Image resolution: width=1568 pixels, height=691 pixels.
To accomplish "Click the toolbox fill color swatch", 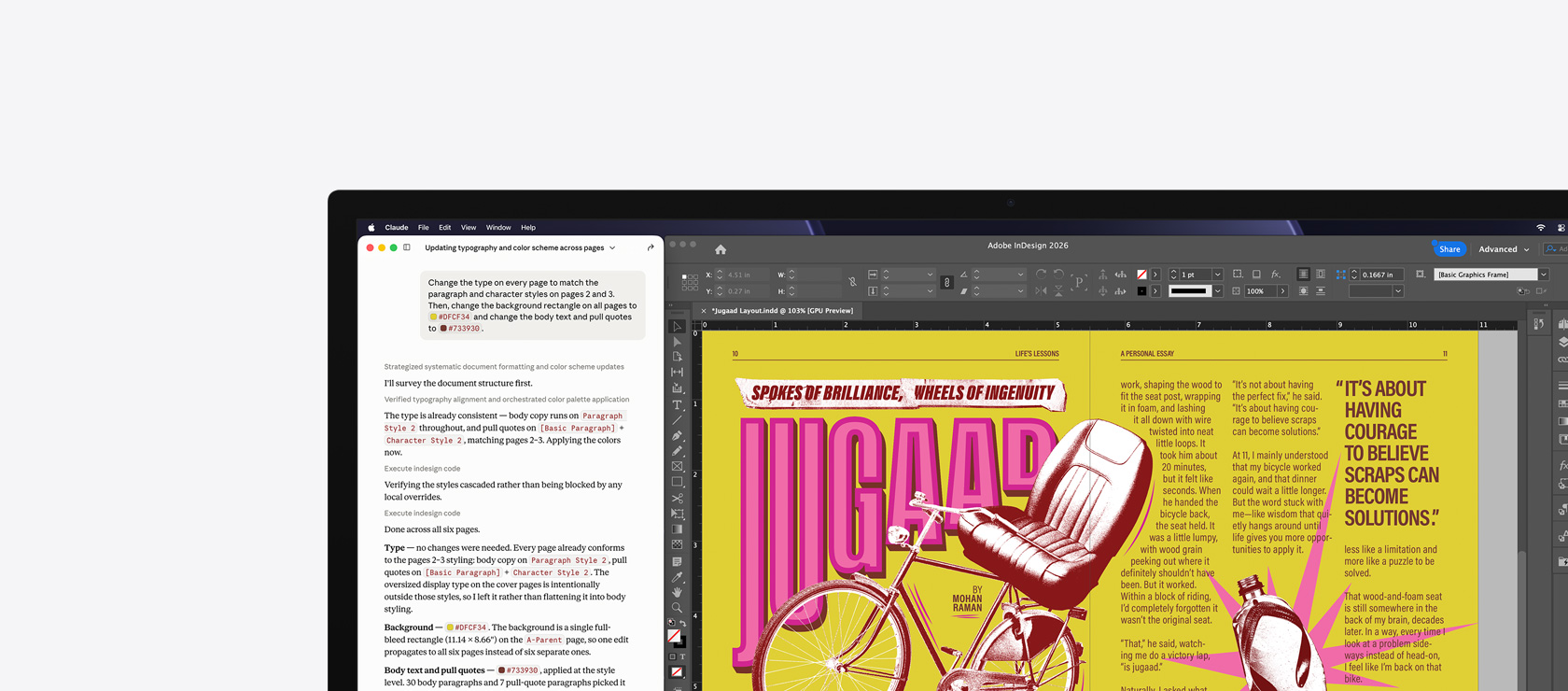I will pos(674,635).
